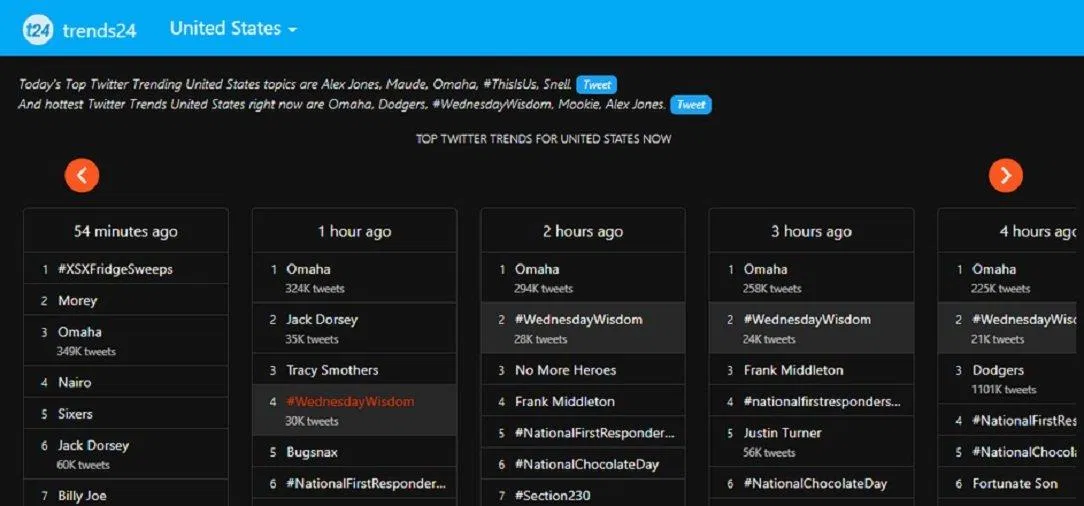Image resolution: width=1084 pixels, height=506 pixels.
Task: Open the Dodgers trend link
Action: tap(998, 370)
